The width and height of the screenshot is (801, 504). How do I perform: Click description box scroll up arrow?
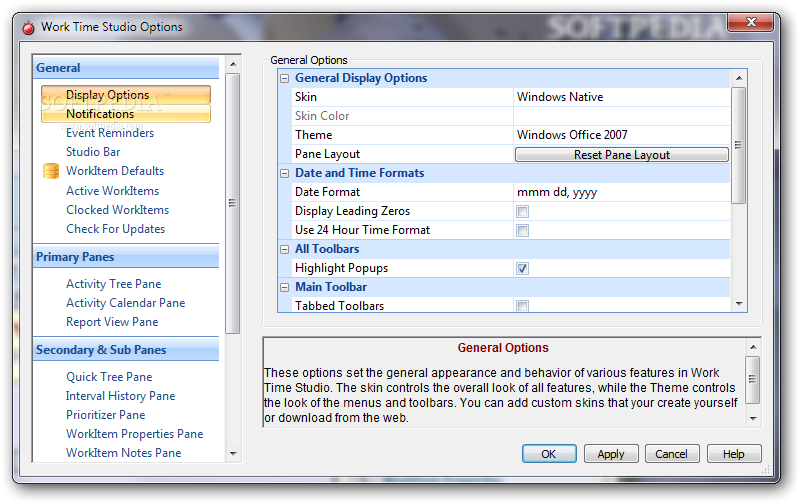pyautogui.click(x=753, y=348)
